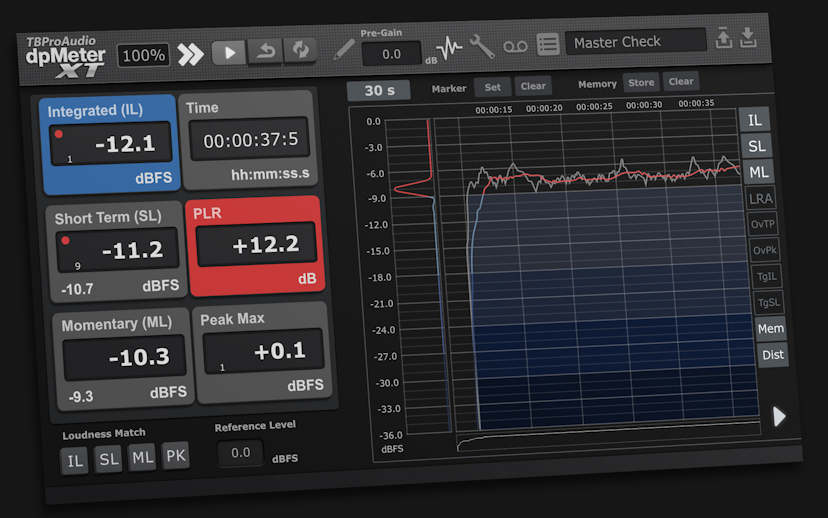
Task: Open settings with the wrench icon
Action: coord(482,46)
